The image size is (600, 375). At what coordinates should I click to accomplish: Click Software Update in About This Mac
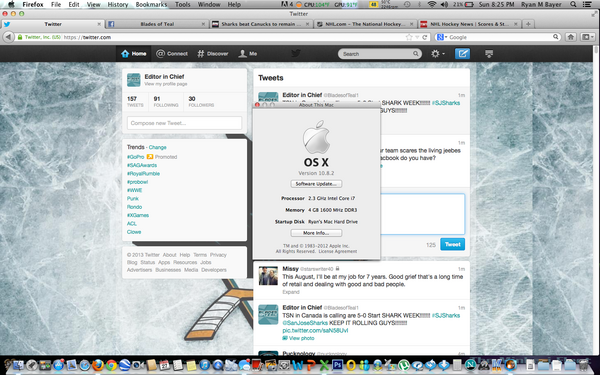coord(316,184)
